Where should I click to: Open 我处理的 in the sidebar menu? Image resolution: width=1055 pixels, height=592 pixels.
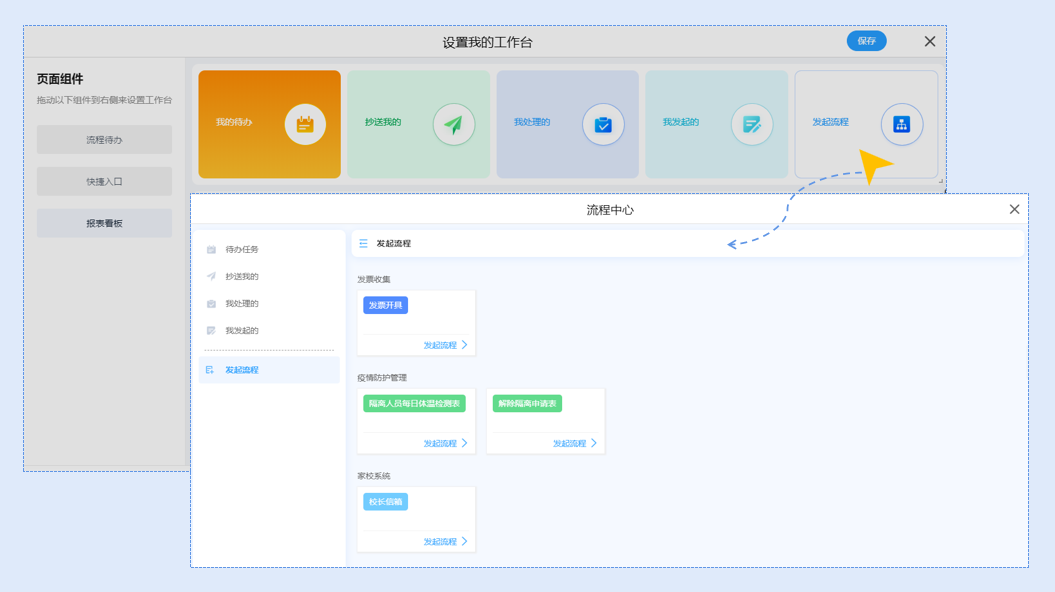tap(241, 304)
